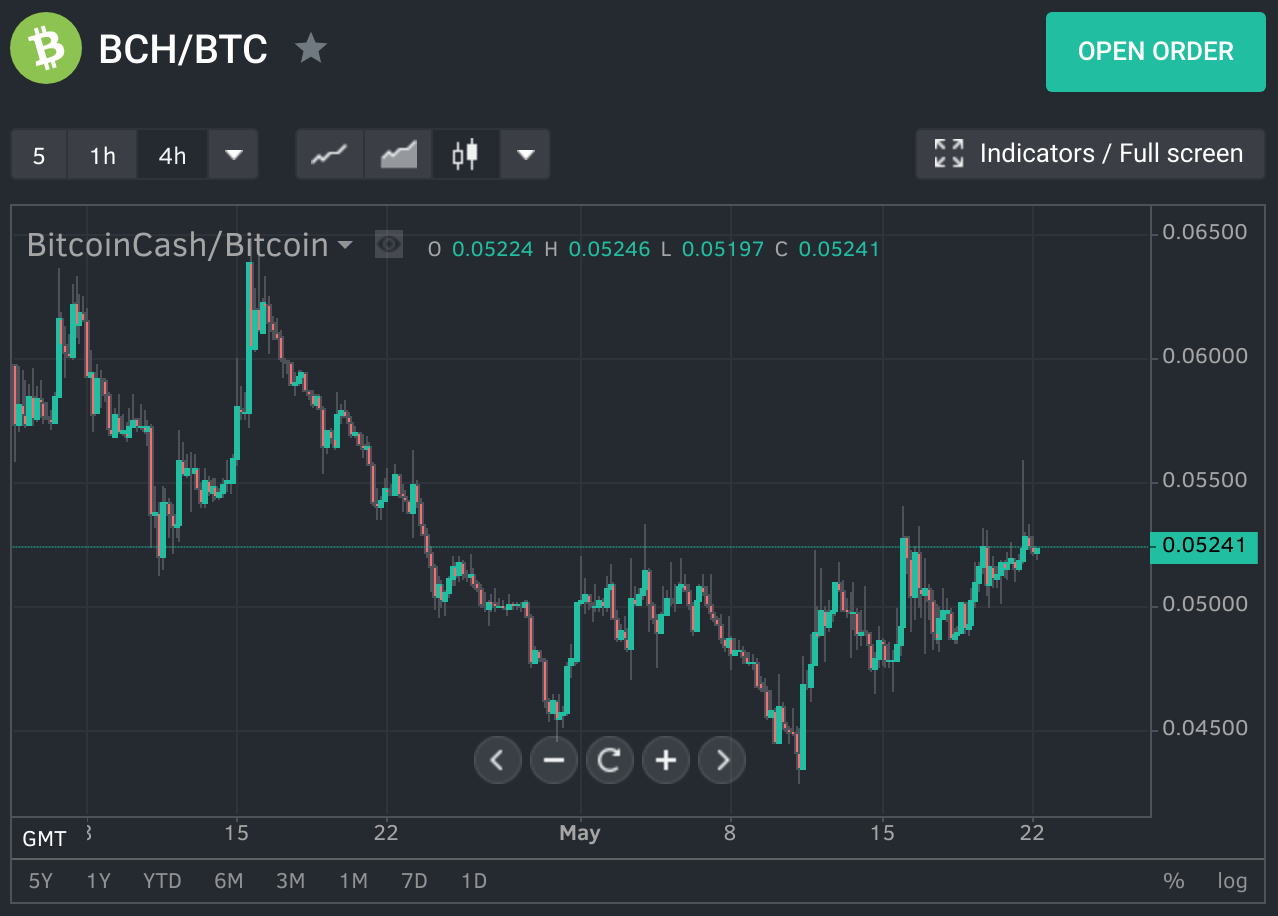Image resolution: width=1278 pixels, height=916 pixels.
Task: Open Indicators / Full screen
Action: (1091, 154)
